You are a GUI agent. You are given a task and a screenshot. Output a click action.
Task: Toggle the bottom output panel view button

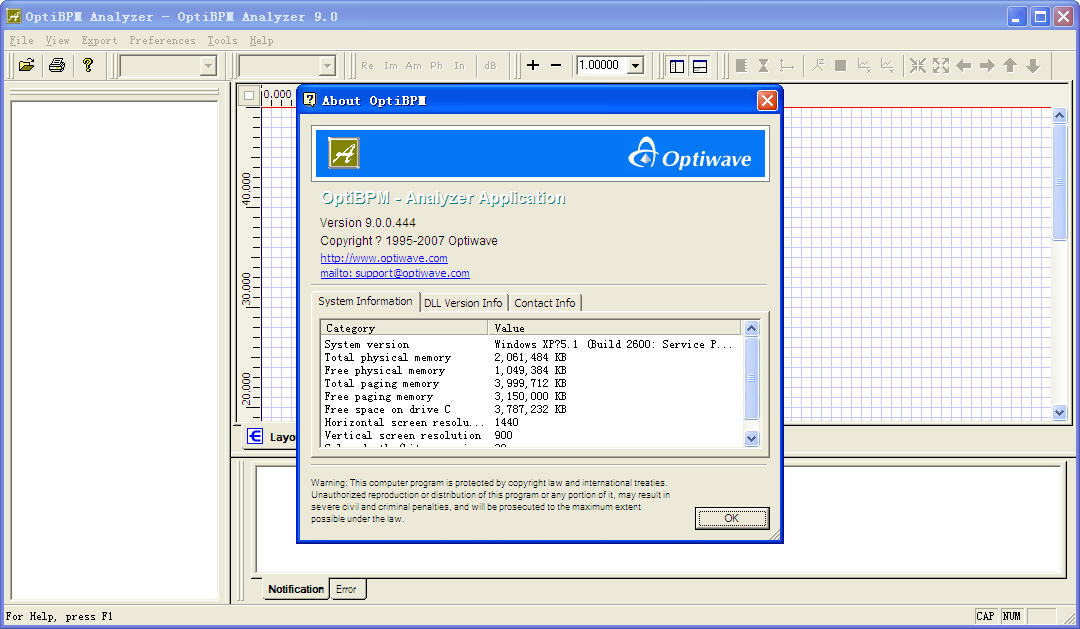700,65
